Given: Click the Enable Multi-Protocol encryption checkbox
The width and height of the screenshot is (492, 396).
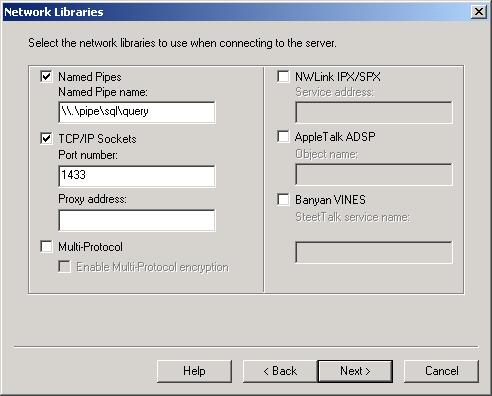Looking at the screenshot, I should click(x=64, y=267).
